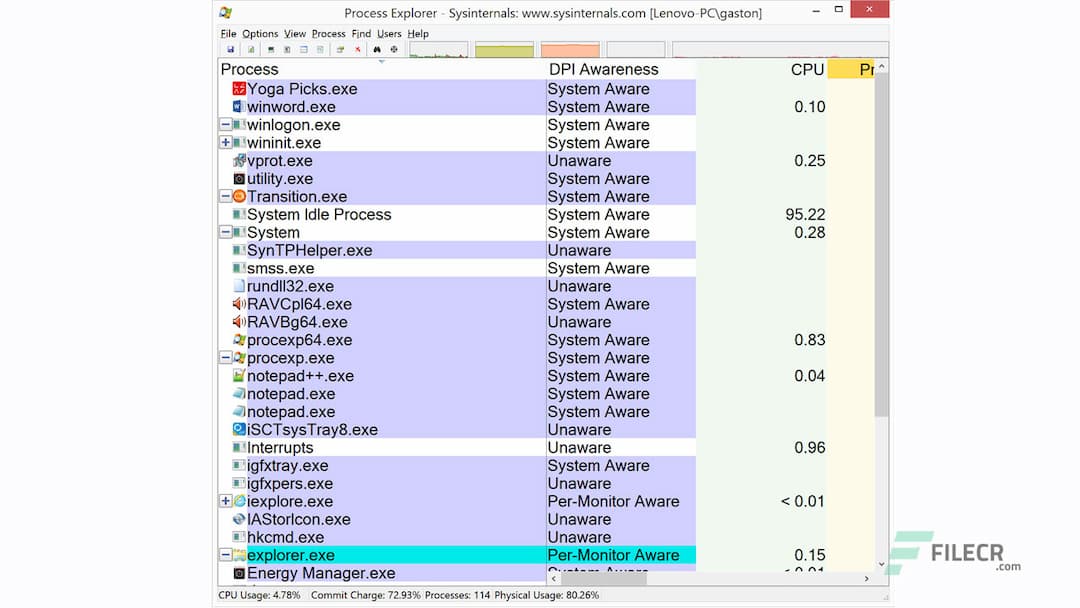Select the Find Window's Process target icon

[x=393, y=50]
